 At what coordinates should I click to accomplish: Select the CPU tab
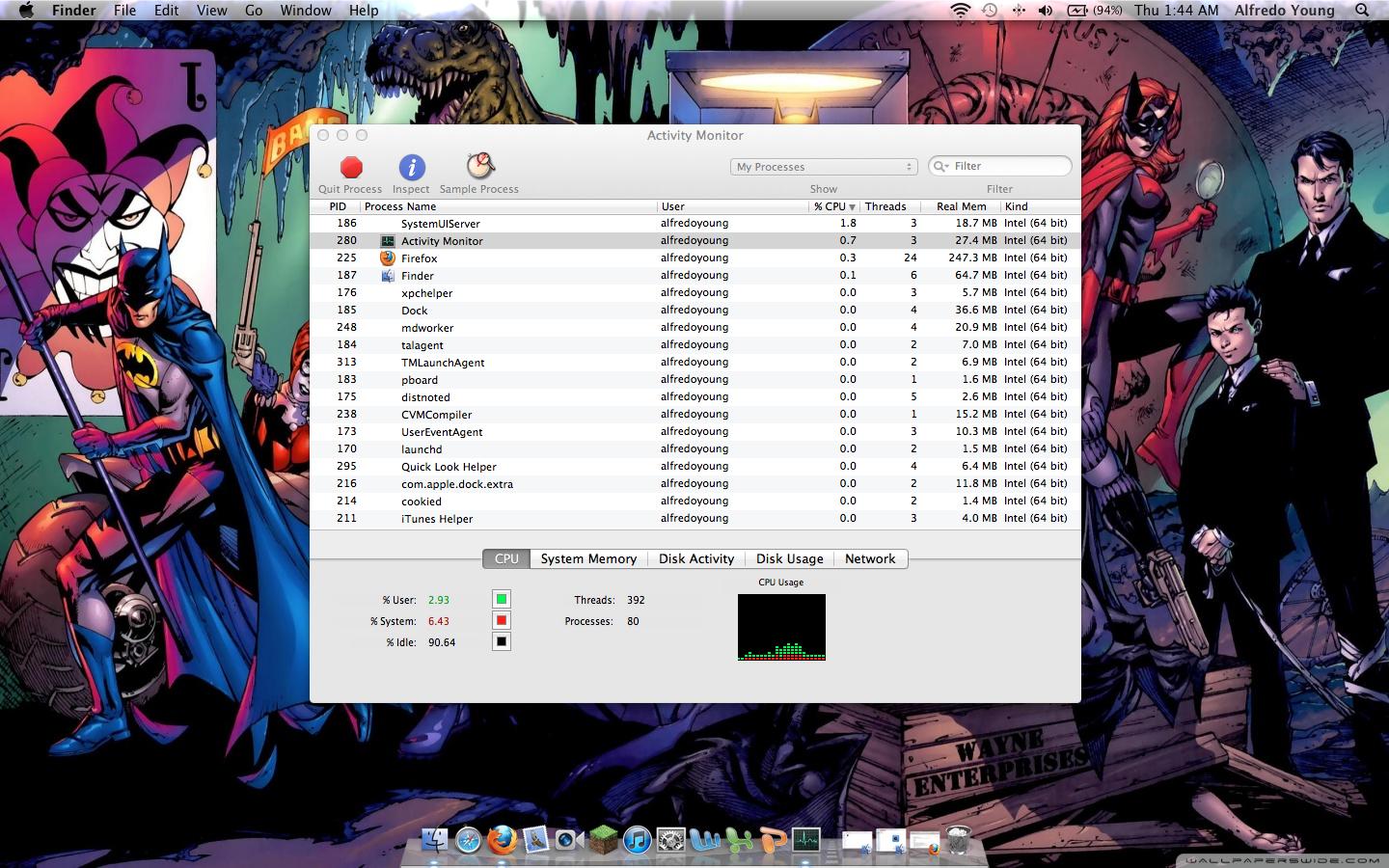point(506,558)
